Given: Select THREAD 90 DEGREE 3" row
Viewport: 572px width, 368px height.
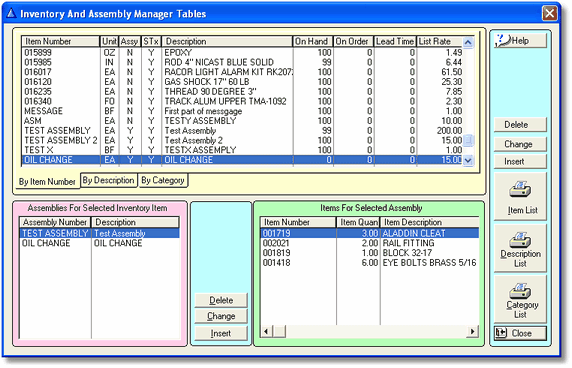Looking at the screenshot, I should click(x=242, y=92).
